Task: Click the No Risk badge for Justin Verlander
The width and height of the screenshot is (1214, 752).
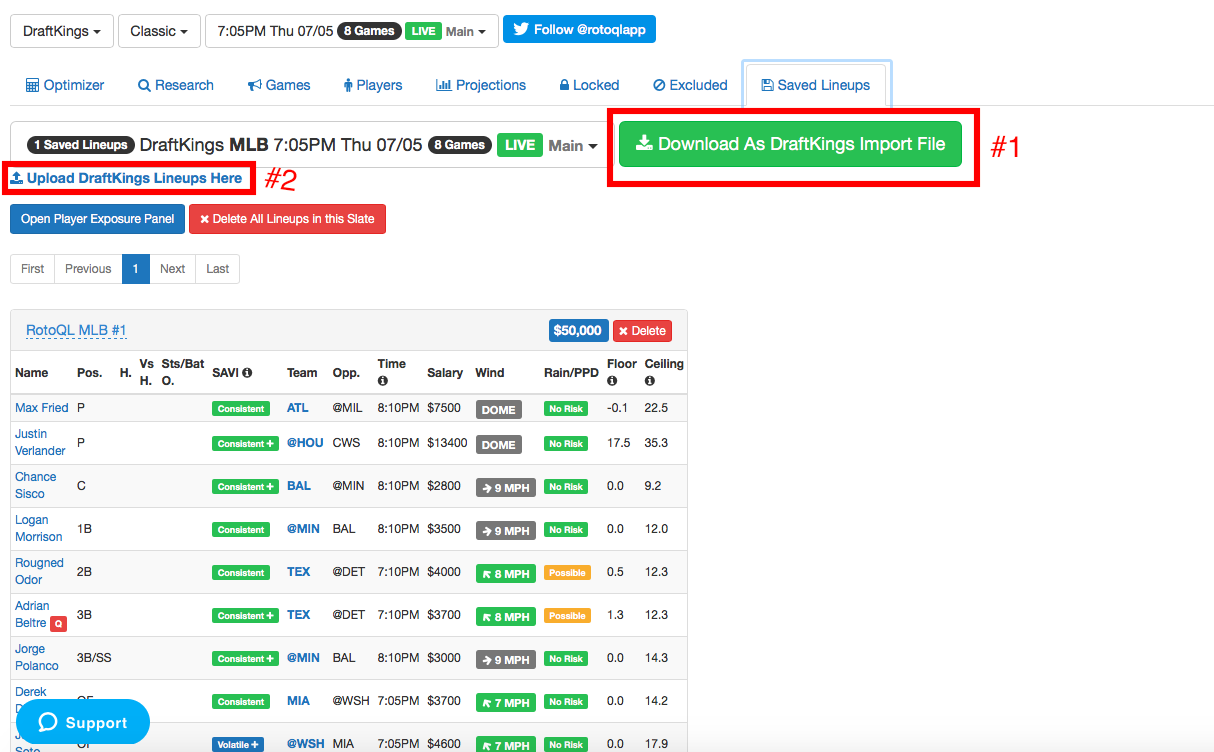Action: 566,444
